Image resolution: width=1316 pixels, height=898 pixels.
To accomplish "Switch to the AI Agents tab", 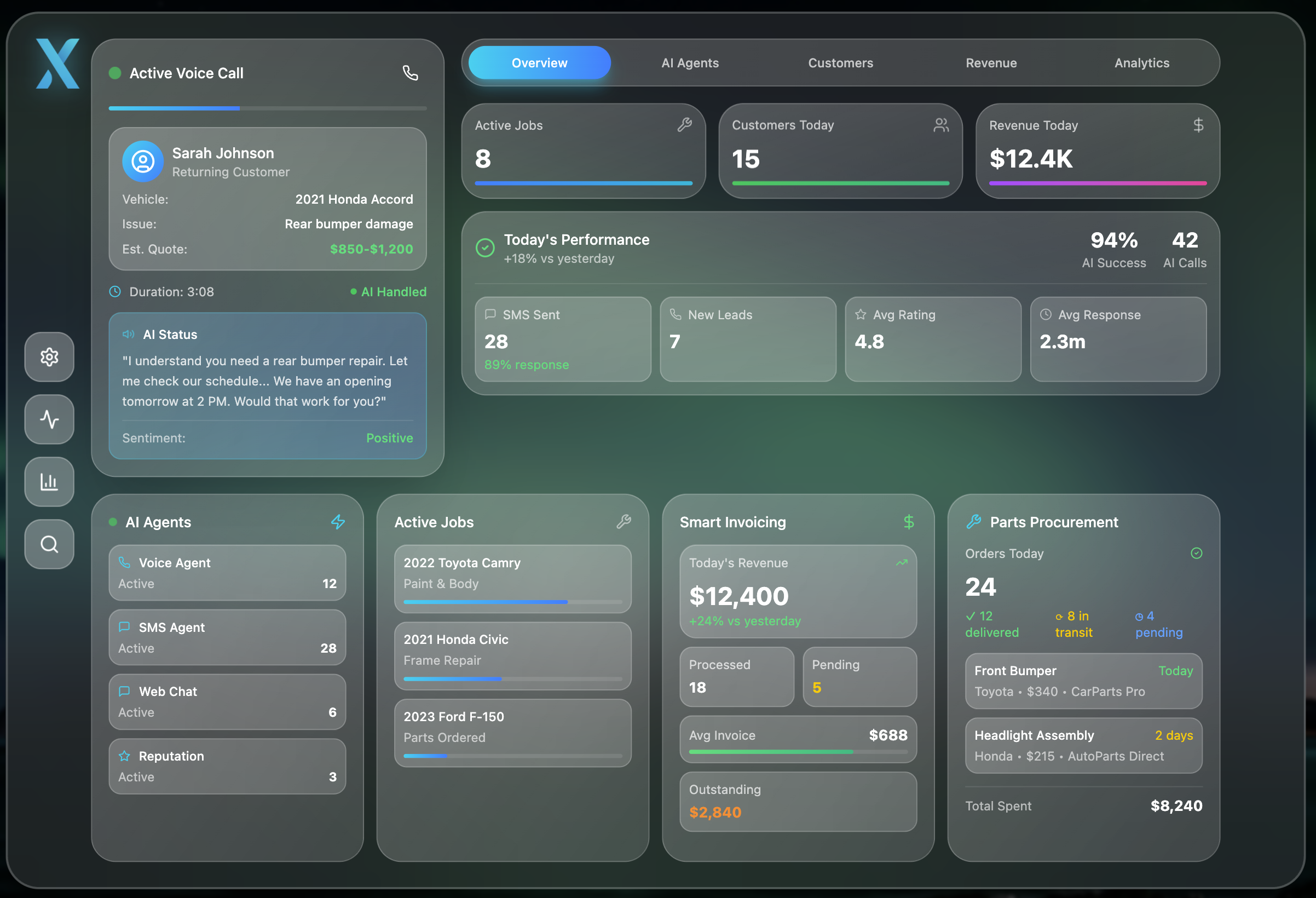I will pyautogui.click(x=690, y=63).
